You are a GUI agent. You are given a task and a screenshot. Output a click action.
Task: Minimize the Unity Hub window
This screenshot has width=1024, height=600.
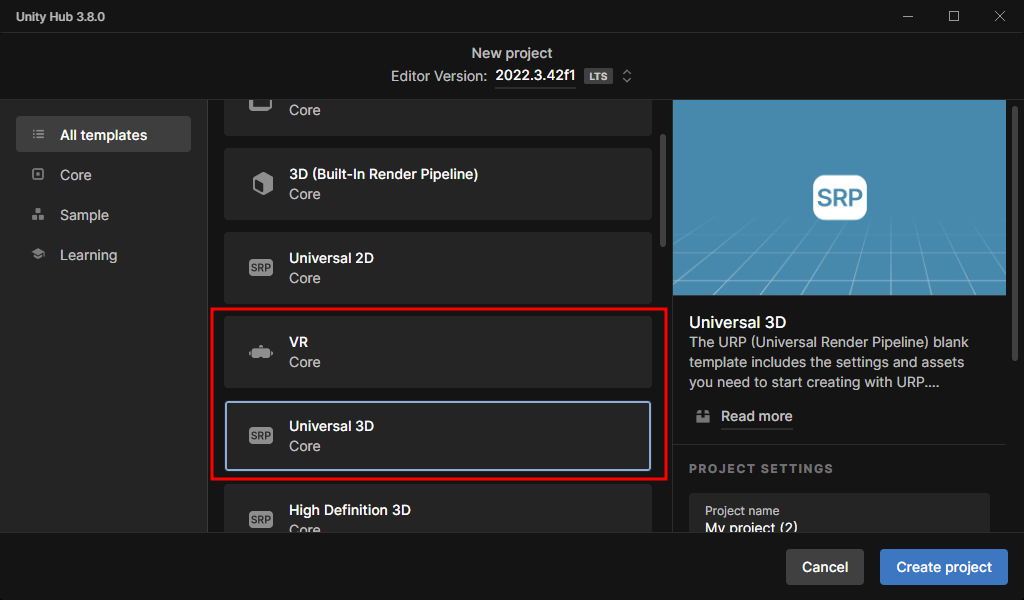tap(908, 16)
